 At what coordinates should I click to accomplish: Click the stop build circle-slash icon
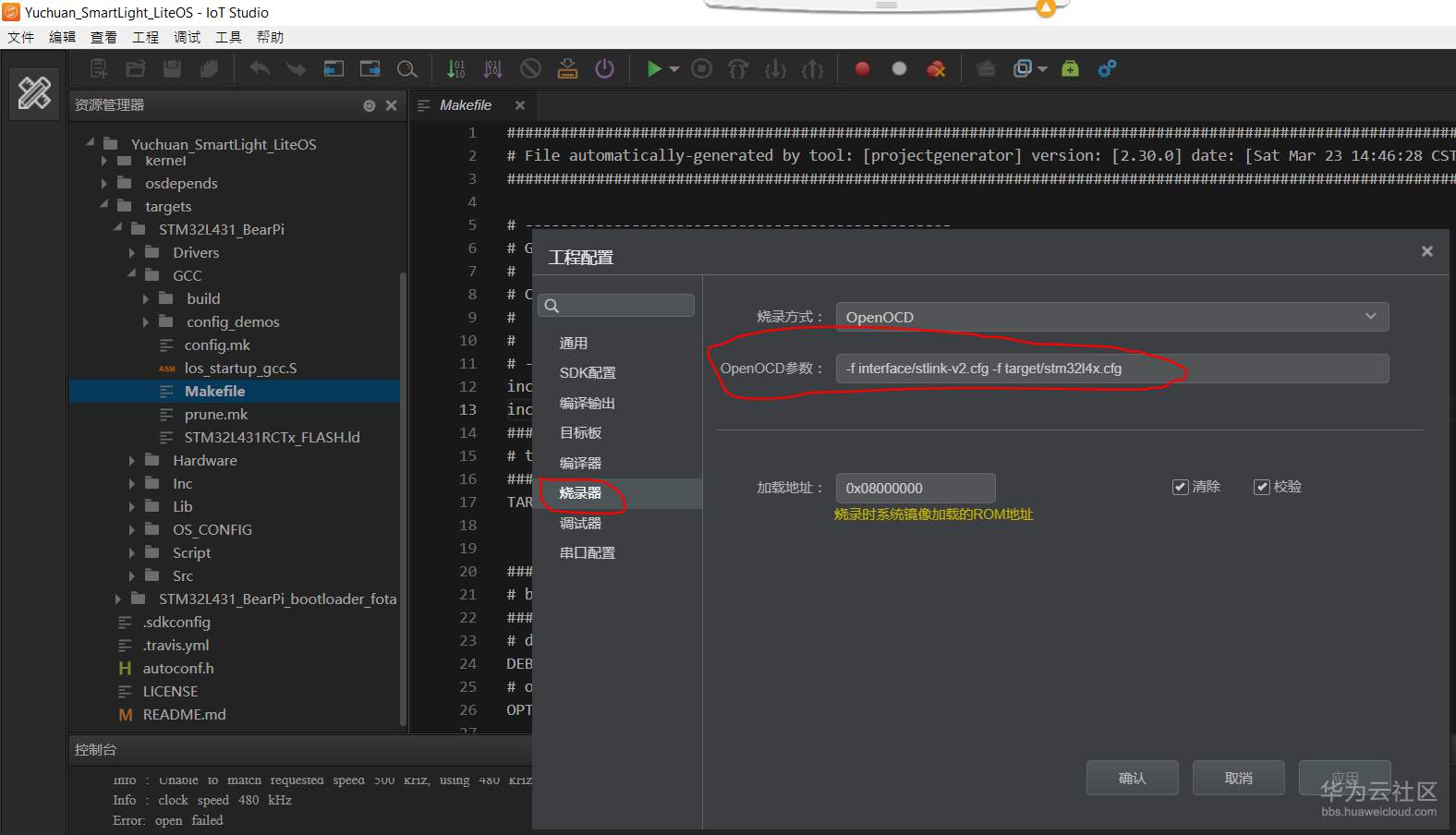tap(530, 68)
